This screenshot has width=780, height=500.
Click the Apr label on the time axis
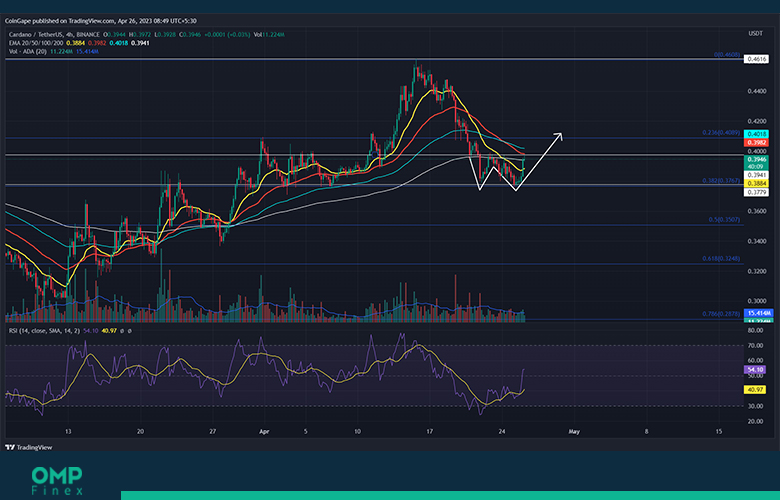pos(264,431)
